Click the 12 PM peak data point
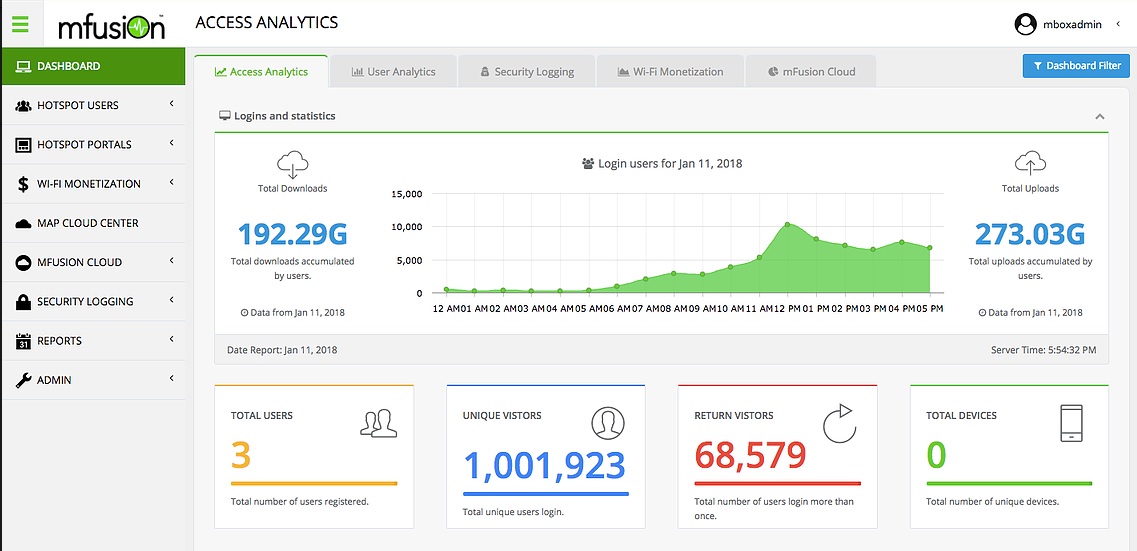 pyautogui.click(x=787, y=225)
